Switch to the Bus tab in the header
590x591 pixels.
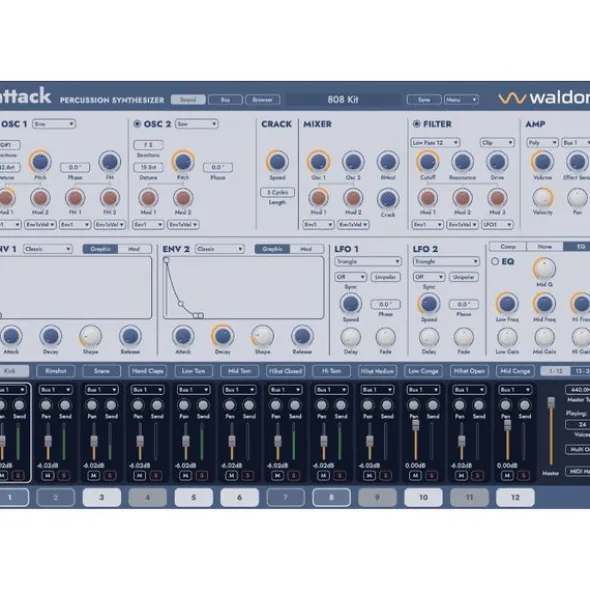click(225, 100)
